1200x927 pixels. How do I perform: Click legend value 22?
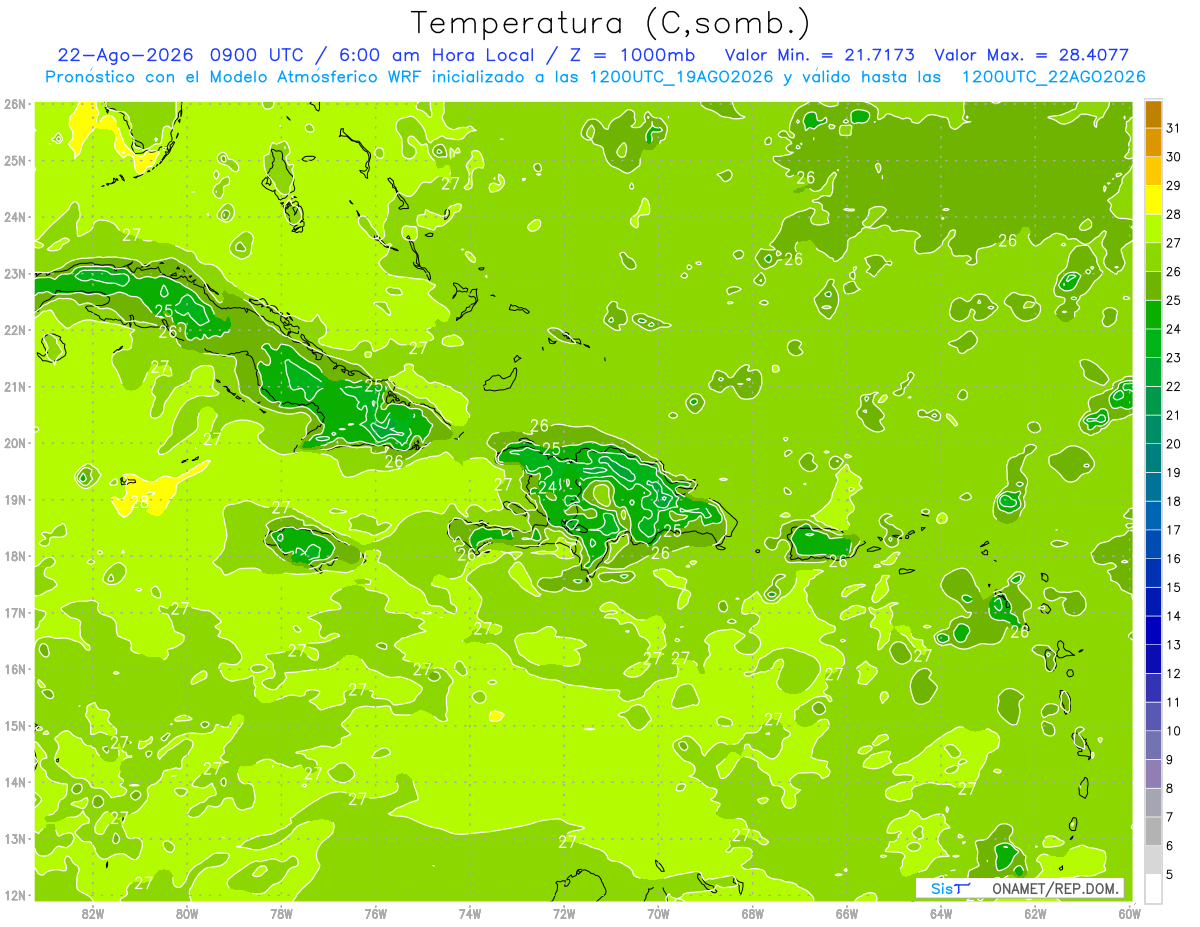pyautogui.click(x=1173, y=386)
